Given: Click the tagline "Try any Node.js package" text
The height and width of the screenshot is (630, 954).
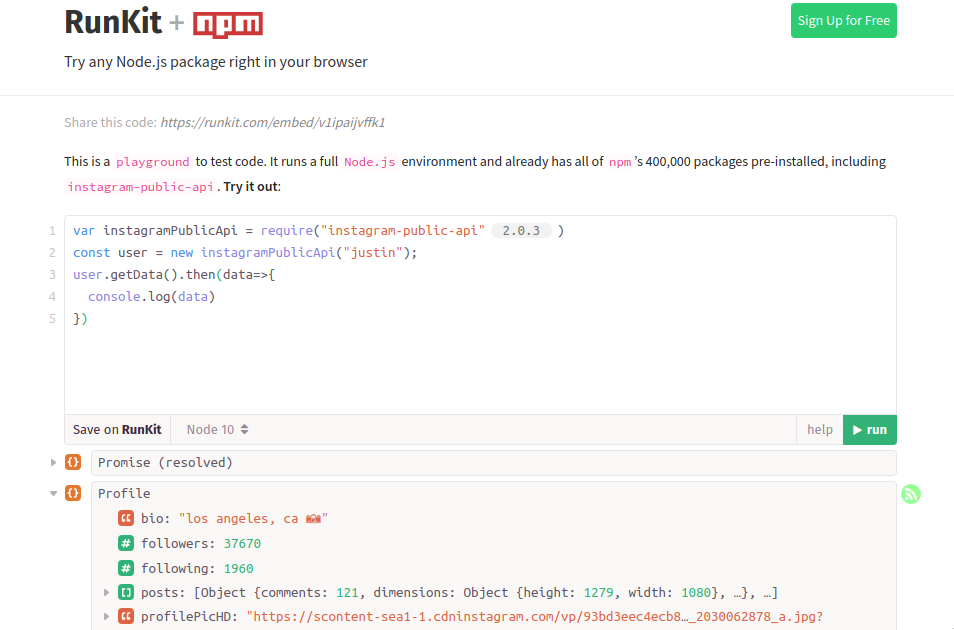Looking at the screenshot, I should (216, 62).
